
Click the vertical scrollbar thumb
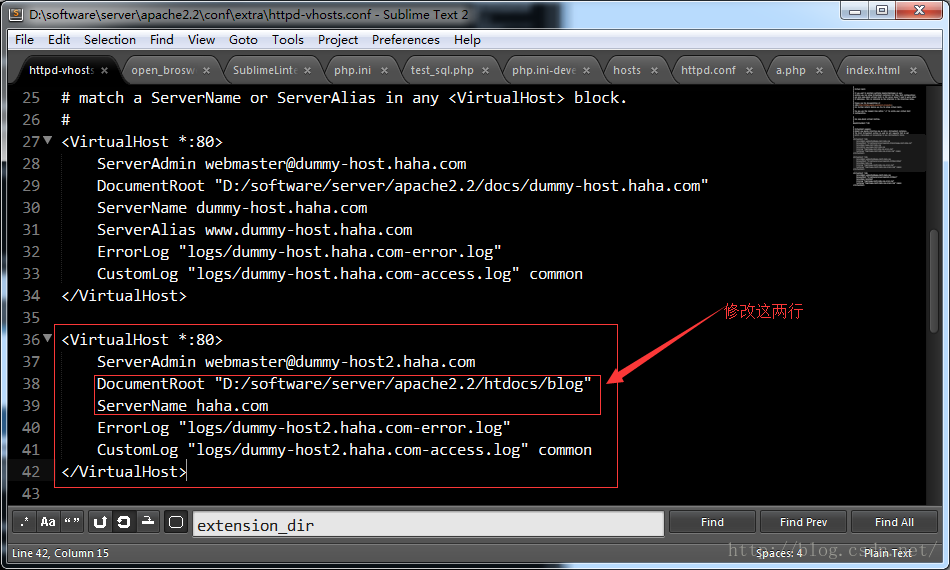coord(934,280)
